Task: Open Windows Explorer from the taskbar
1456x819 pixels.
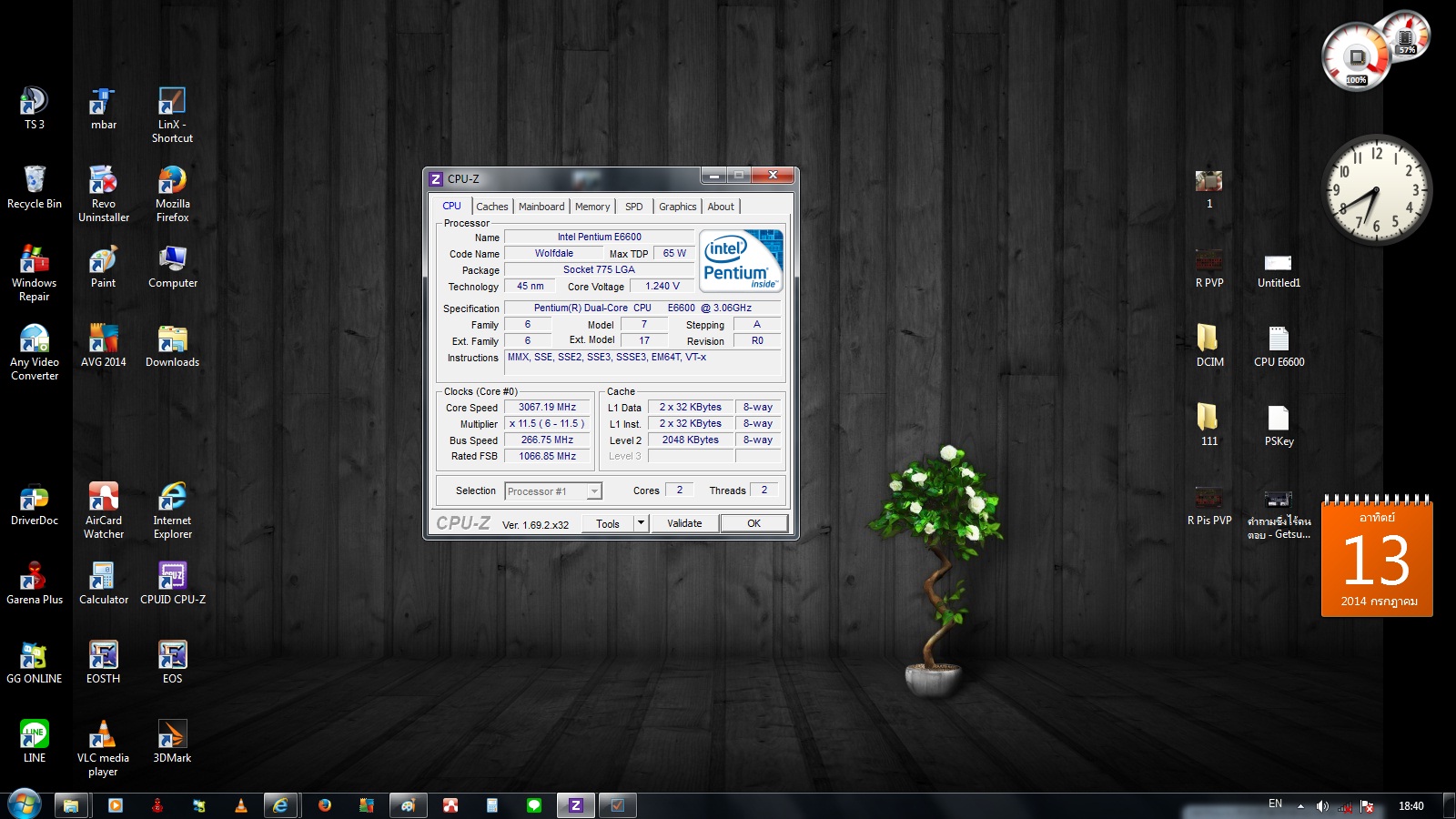Action: [x=71, y=805]
